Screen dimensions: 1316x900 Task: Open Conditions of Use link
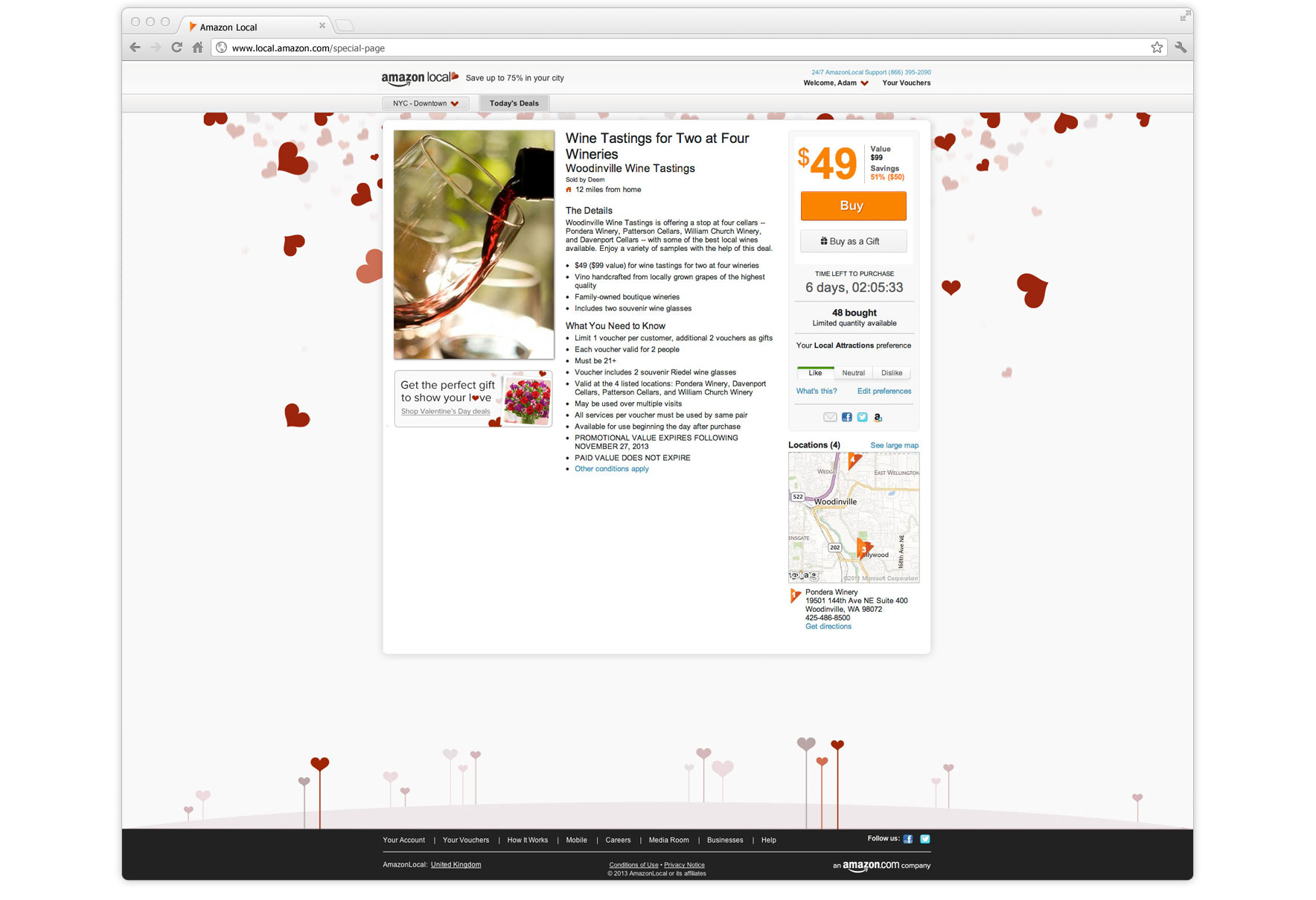pyautogui.click(x=633, y=865)
